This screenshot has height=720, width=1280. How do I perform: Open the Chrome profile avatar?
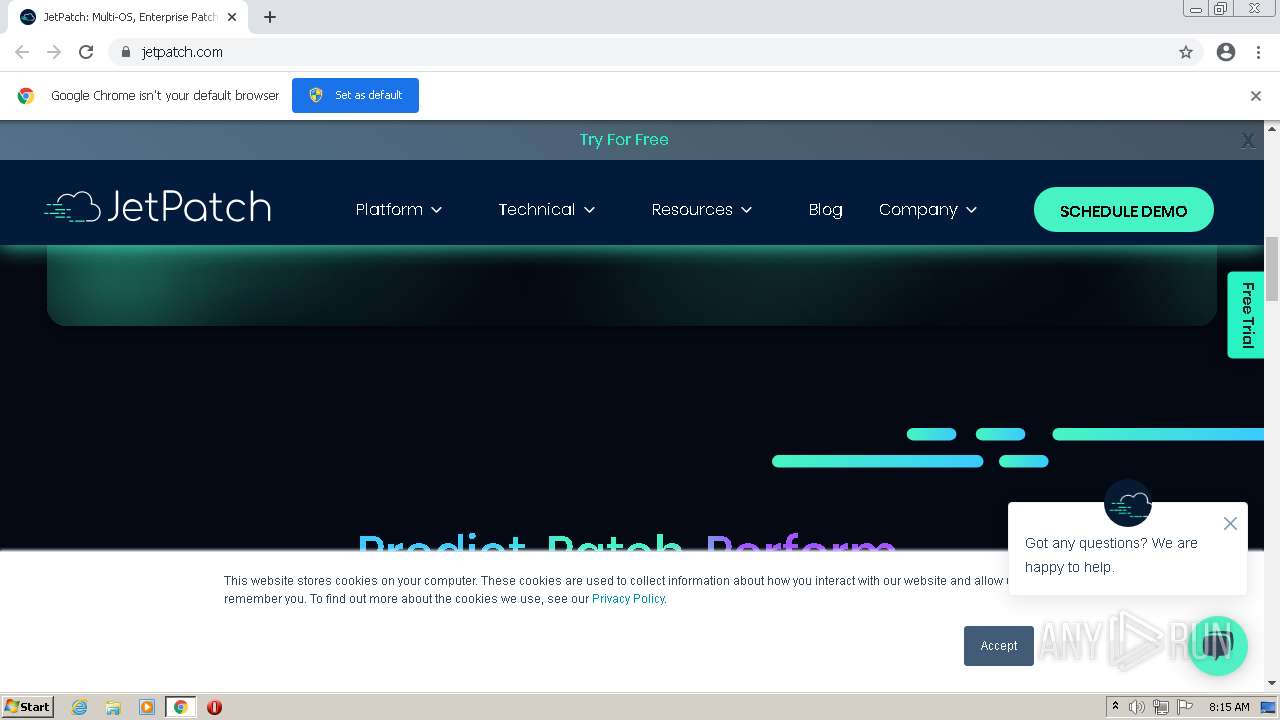[x=1226, y=52]
